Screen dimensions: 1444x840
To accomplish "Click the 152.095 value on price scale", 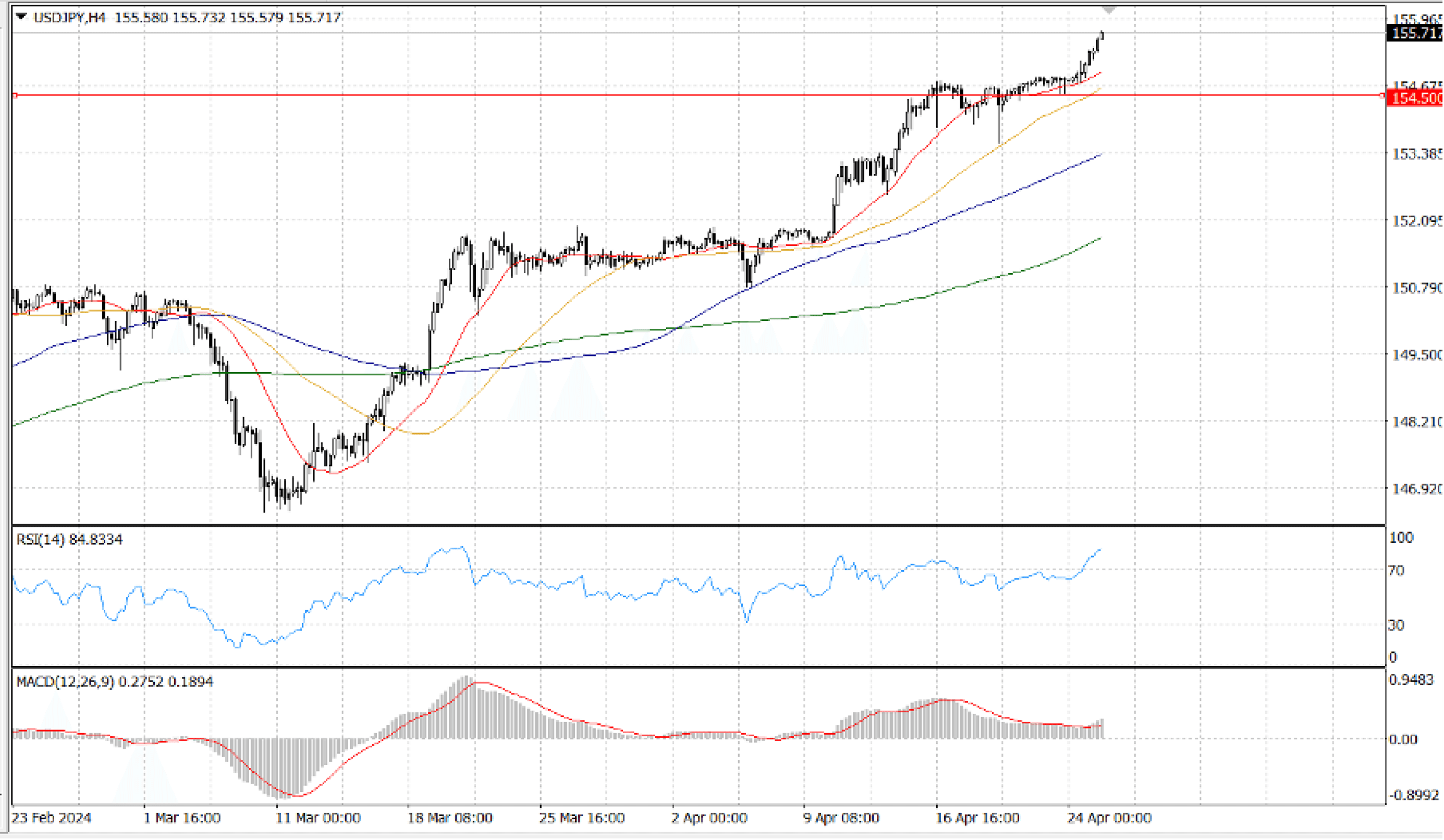I will (x=1415, y=221).
